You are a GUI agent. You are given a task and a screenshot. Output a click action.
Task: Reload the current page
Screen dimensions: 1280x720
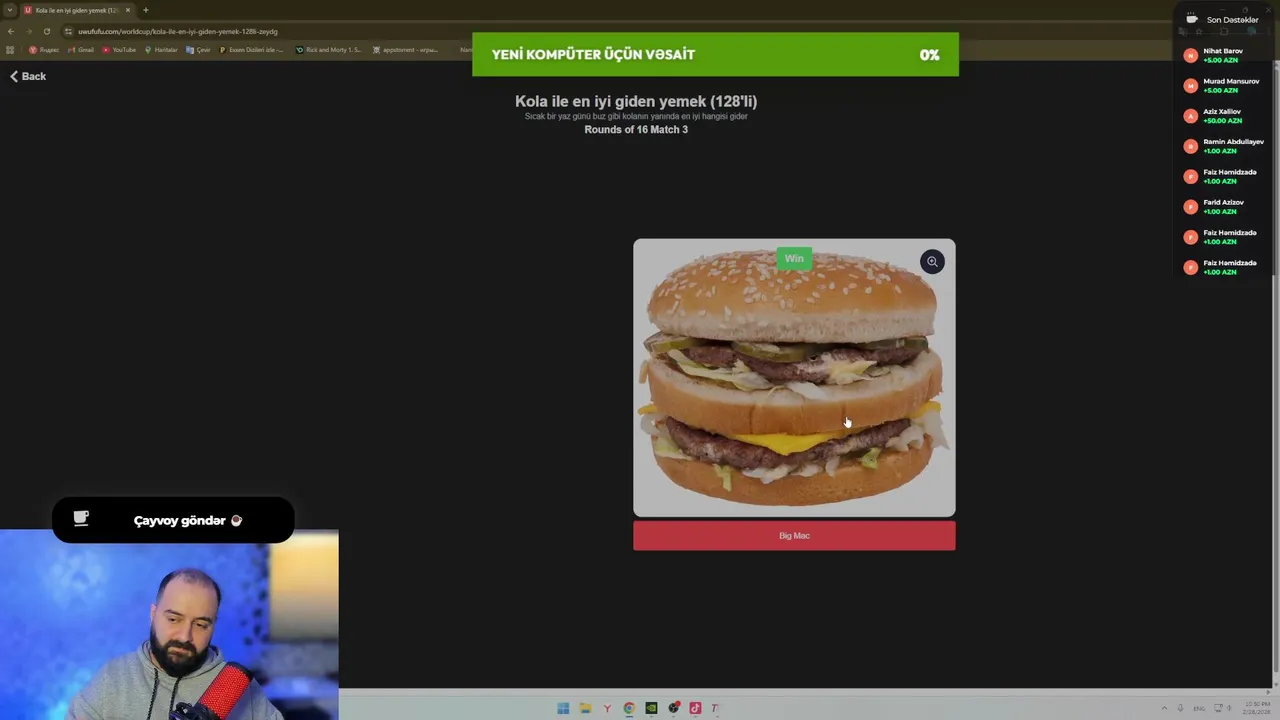46,31
